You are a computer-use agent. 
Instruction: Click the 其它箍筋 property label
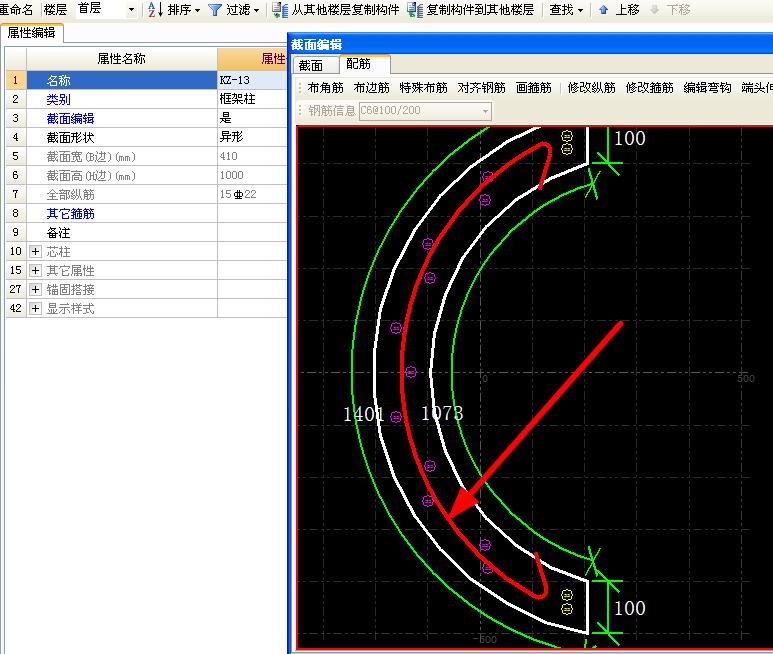click(x=70, y=213)
